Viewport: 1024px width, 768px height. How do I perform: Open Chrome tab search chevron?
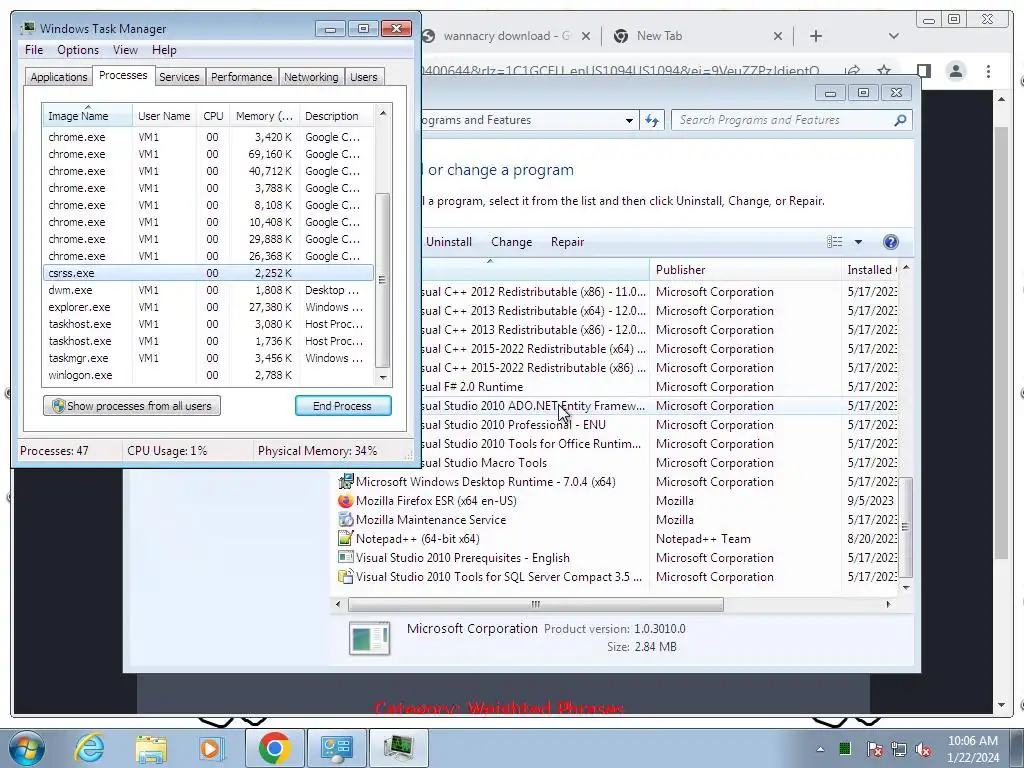(894, 36)
